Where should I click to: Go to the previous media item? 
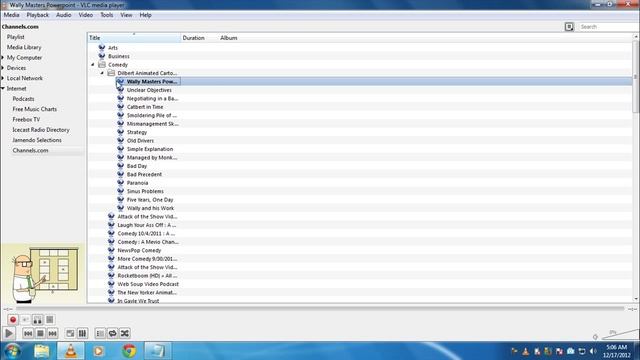pos(28,333)
